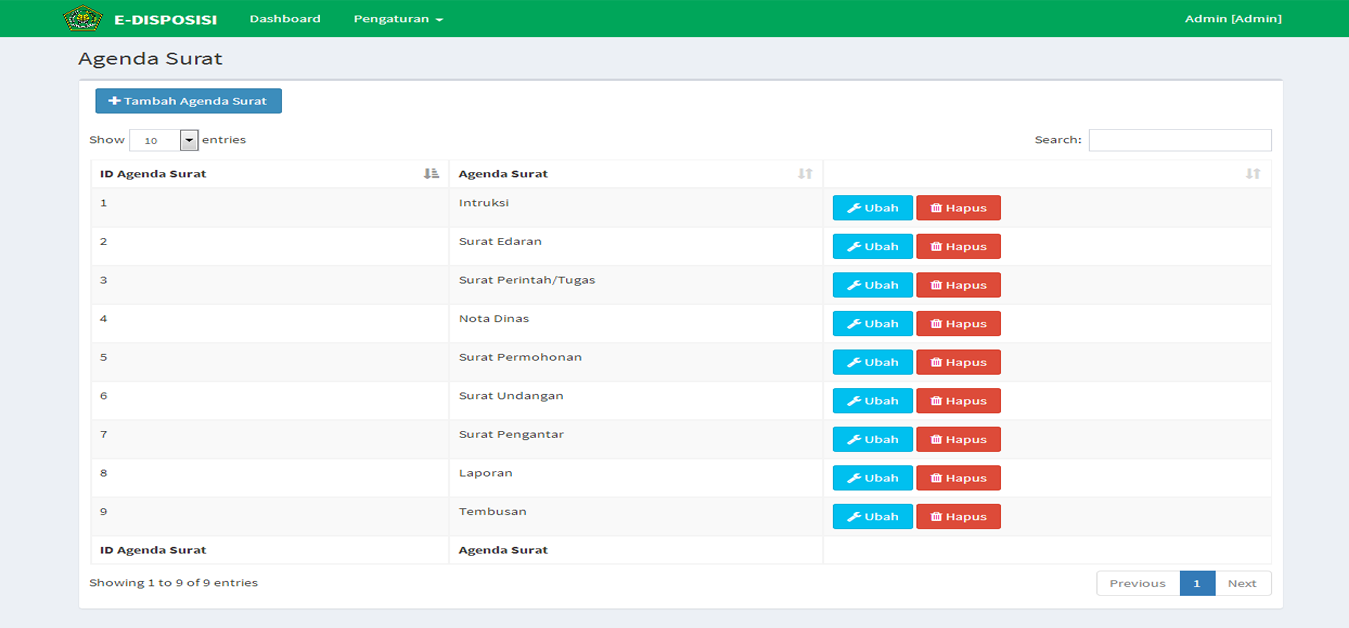Edit the Nota Dinas row with Ubah
The height and width of the screenshot is (628, 1349).
point(872,324)
